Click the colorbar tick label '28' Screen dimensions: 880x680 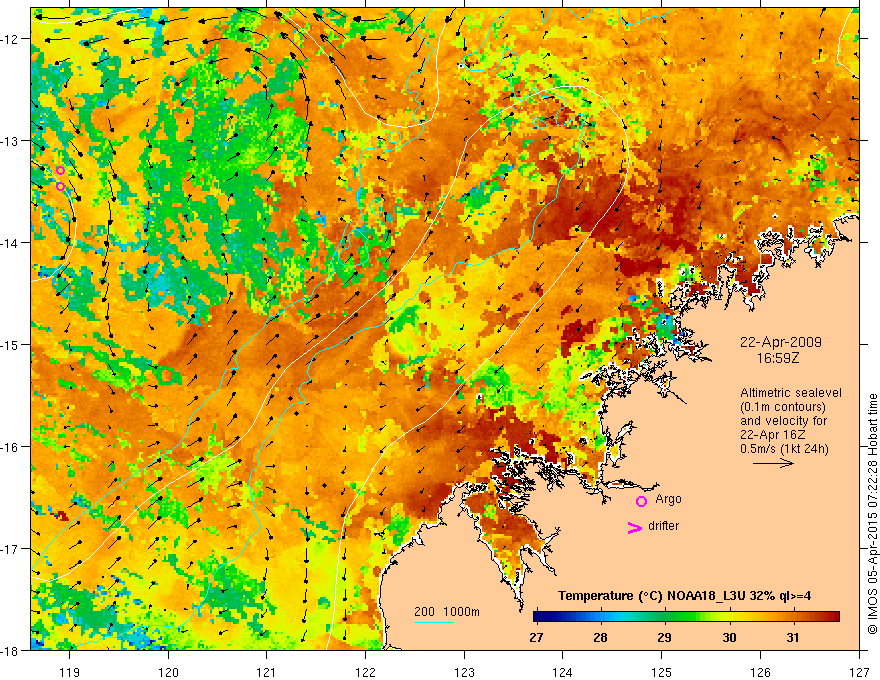[601, 638]
